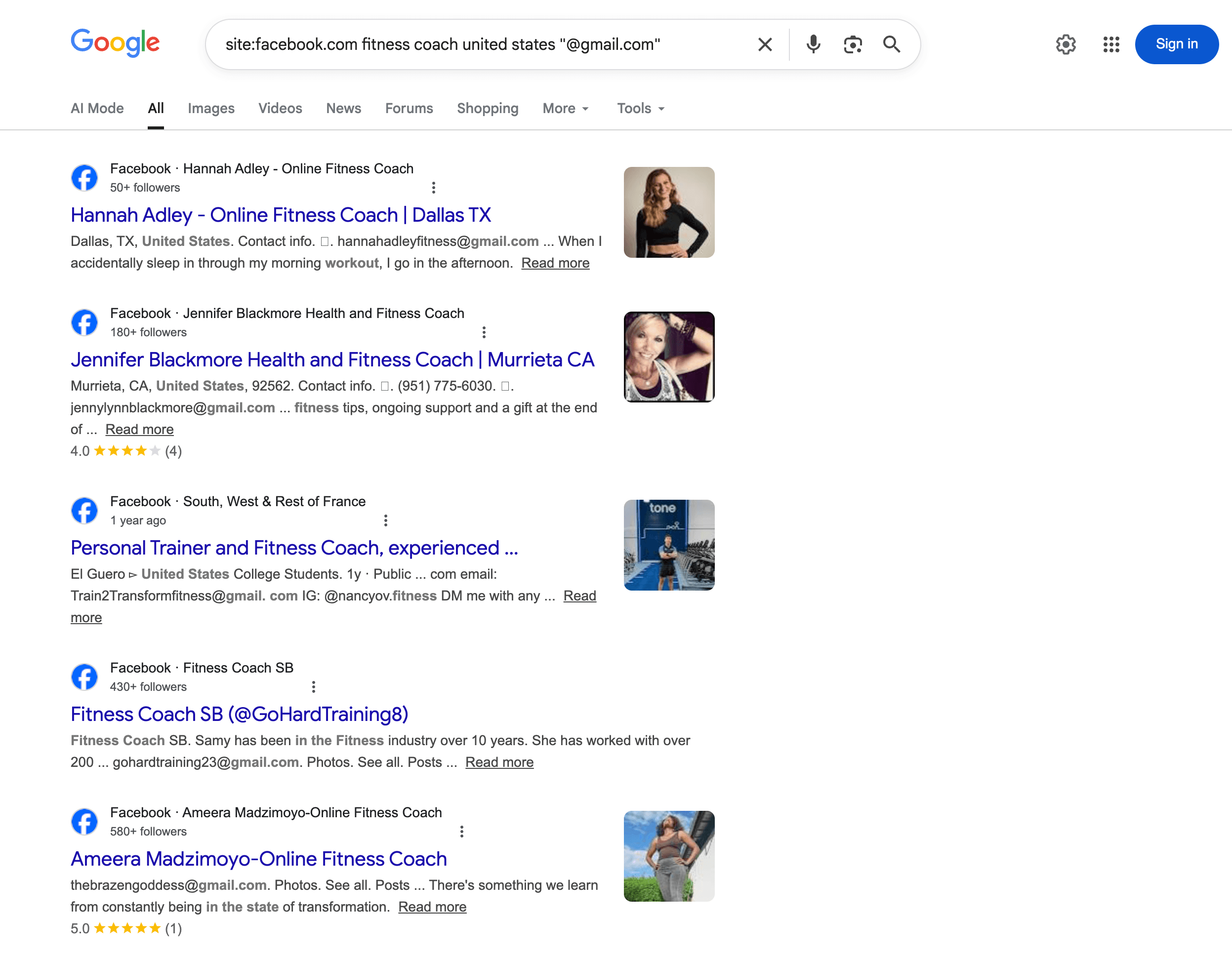Screen dimensions: 1232x956
Task: Click the 4.0 star rating
Action: (x=126, y=451)
